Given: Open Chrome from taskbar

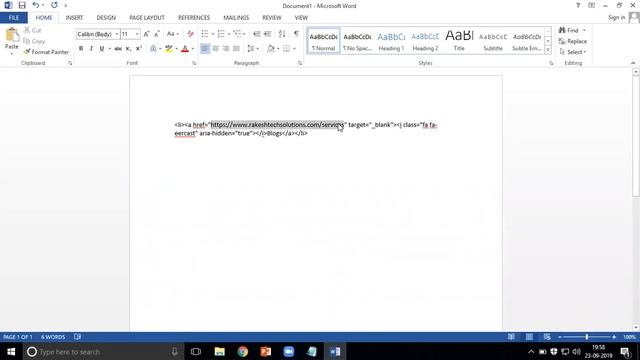Looking at the screenshot, I should (242, 351).
